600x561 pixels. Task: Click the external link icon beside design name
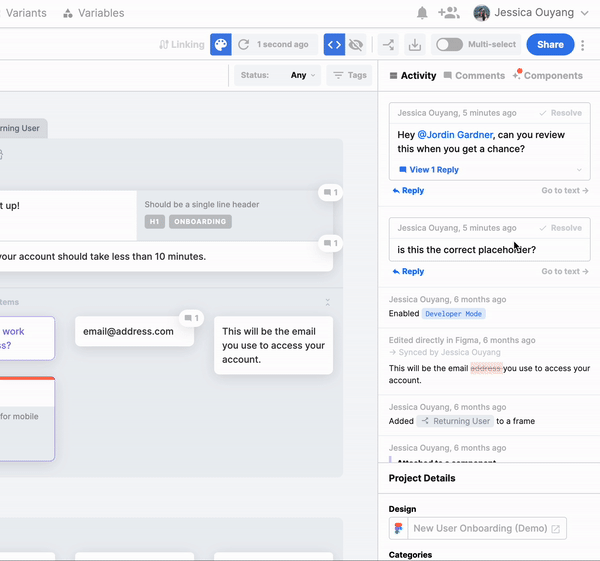point(556,529)
